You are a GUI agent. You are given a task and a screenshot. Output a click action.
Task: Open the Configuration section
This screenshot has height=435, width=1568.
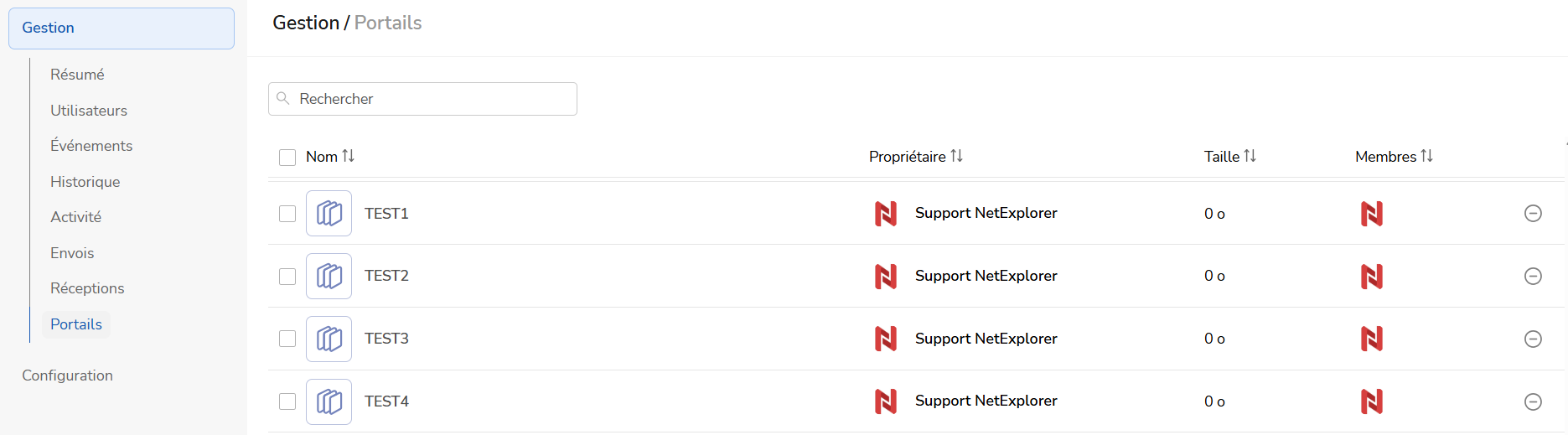click(67, 375)
